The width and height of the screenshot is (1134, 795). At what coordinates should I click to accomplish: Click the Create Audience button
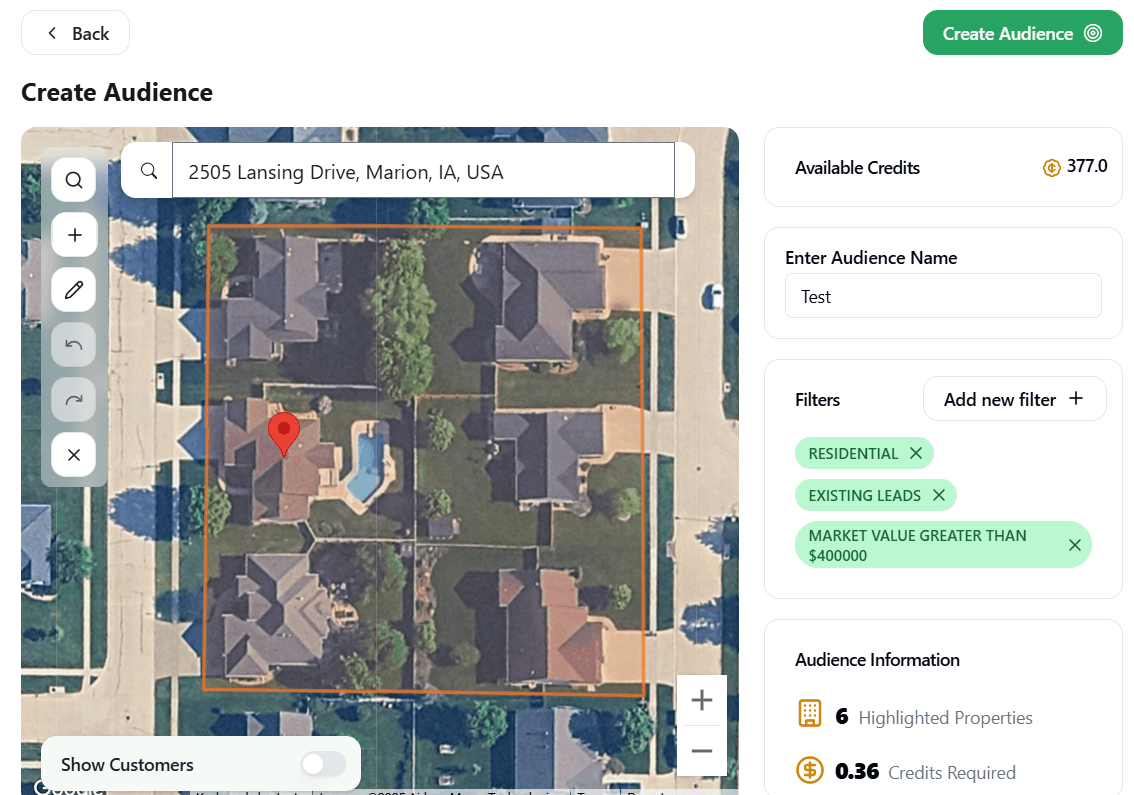[x=1022, y=33]
